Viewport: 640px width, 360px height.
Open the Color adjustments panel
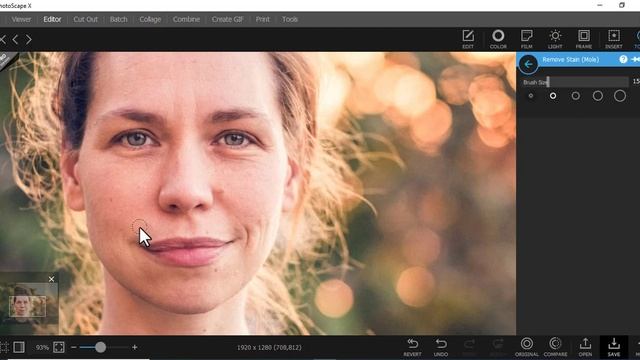point(498,39)
